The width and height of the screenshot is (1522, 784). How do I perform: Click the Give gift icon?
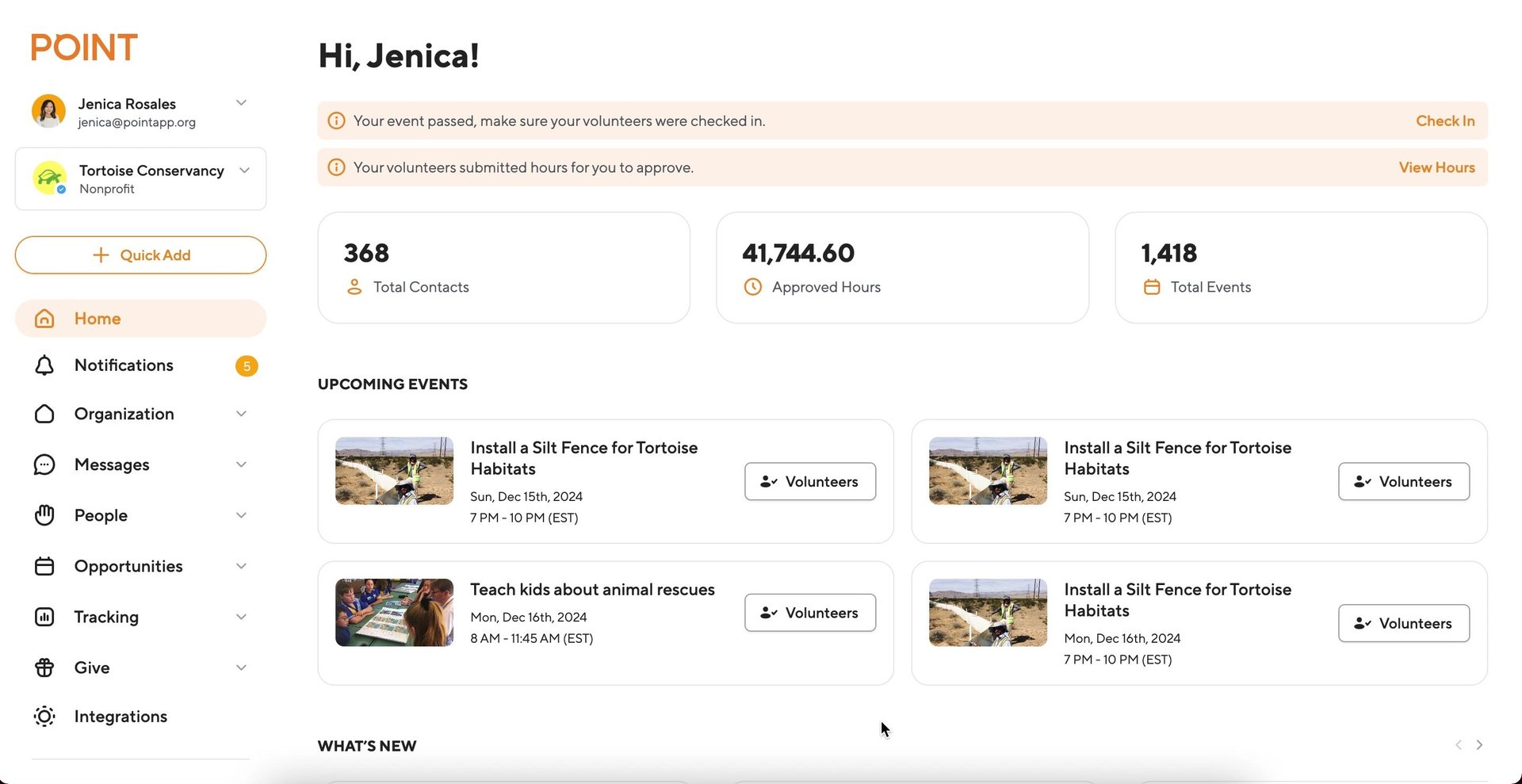(44, 667)
